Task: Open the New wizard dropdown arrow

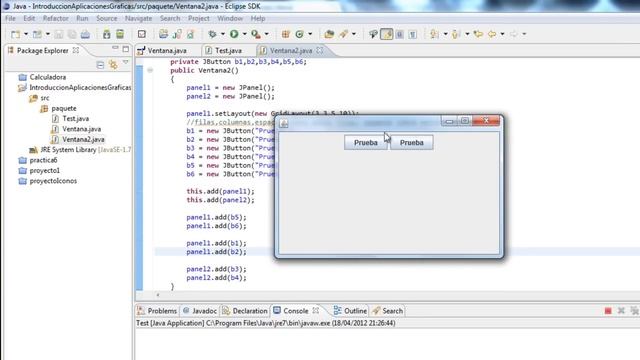Action: pyautogui.click(x=26, y=34)
